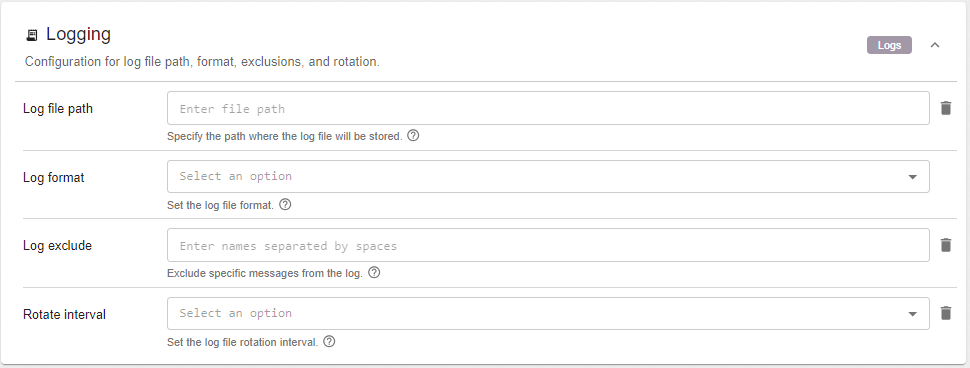Click the Logs tag badge
This screenshot has height=368, width=970.
click(889, 45)
